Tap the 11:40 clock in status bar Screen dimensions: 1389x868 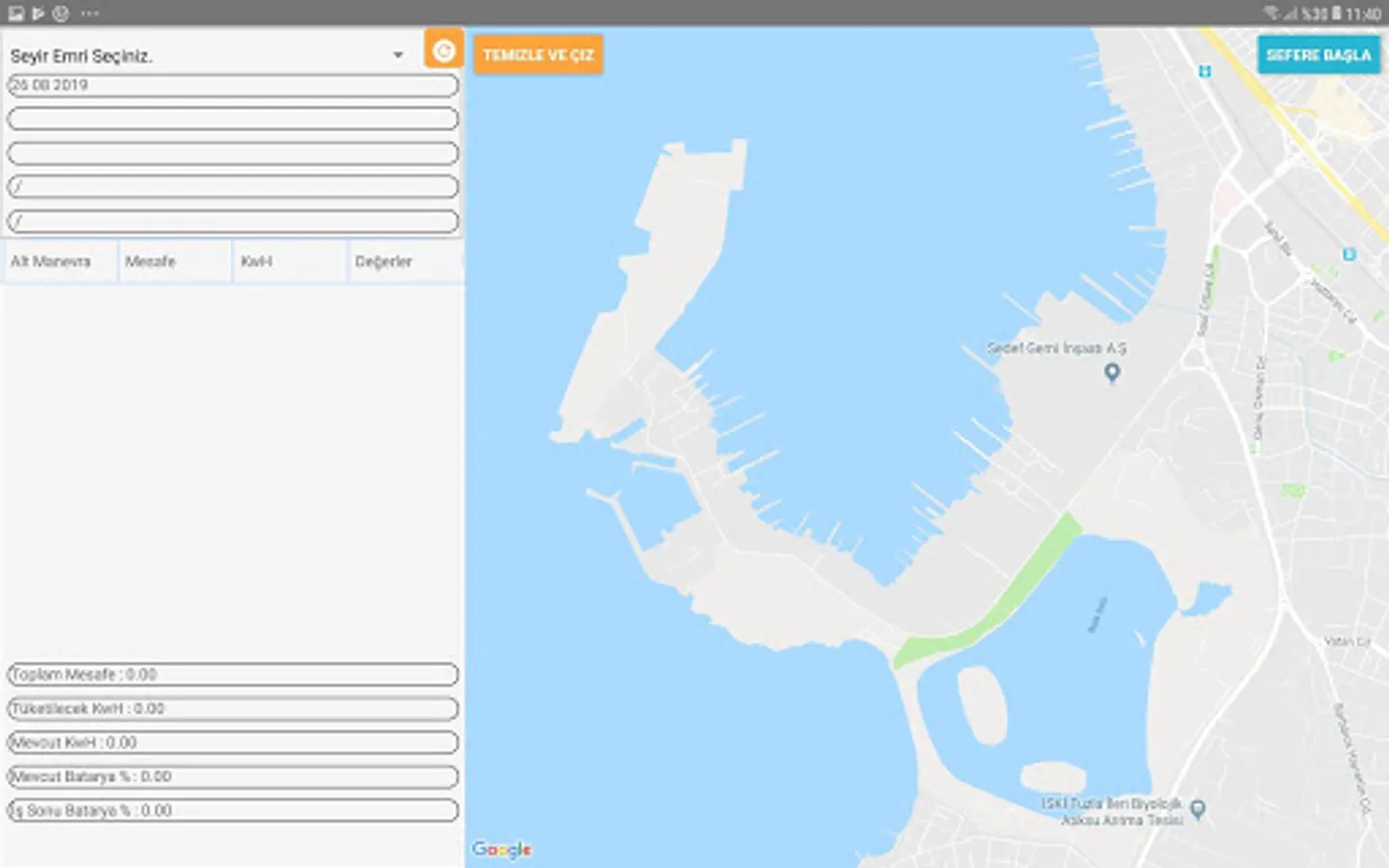click(1363, 14)
